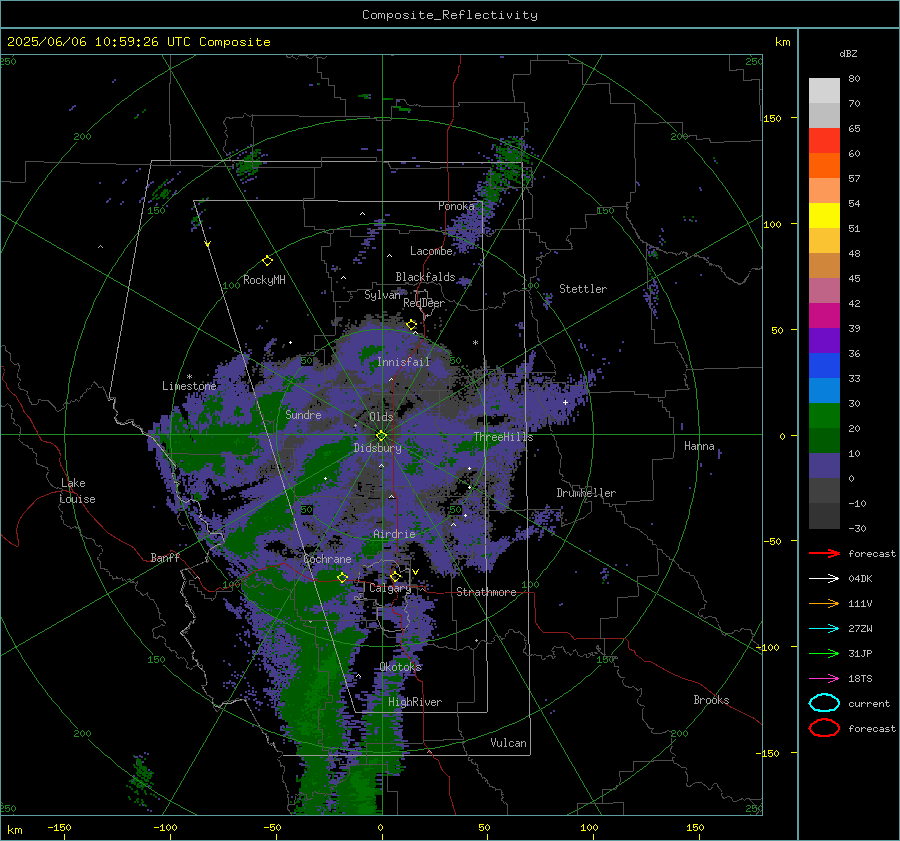This screenshot has width=900, height=841.
Task: Select the Airdrie label on the map
Action: click(x=394, y=534)
